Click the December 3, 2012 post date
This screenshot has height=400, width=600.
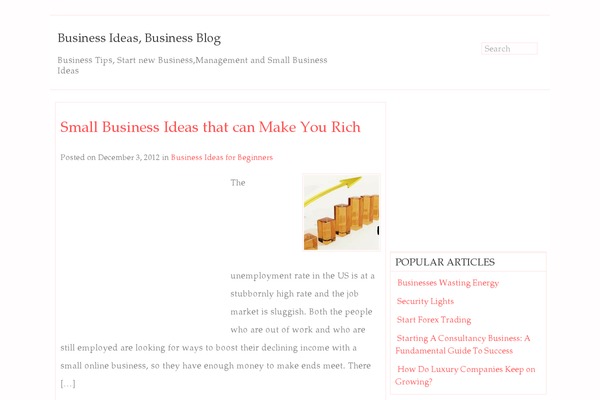[129, 157]
